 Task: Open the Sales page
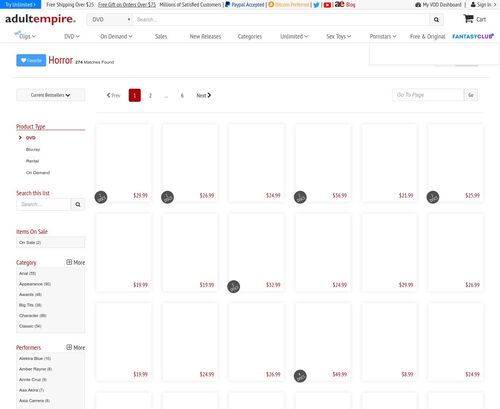click(x=161, y=36)
